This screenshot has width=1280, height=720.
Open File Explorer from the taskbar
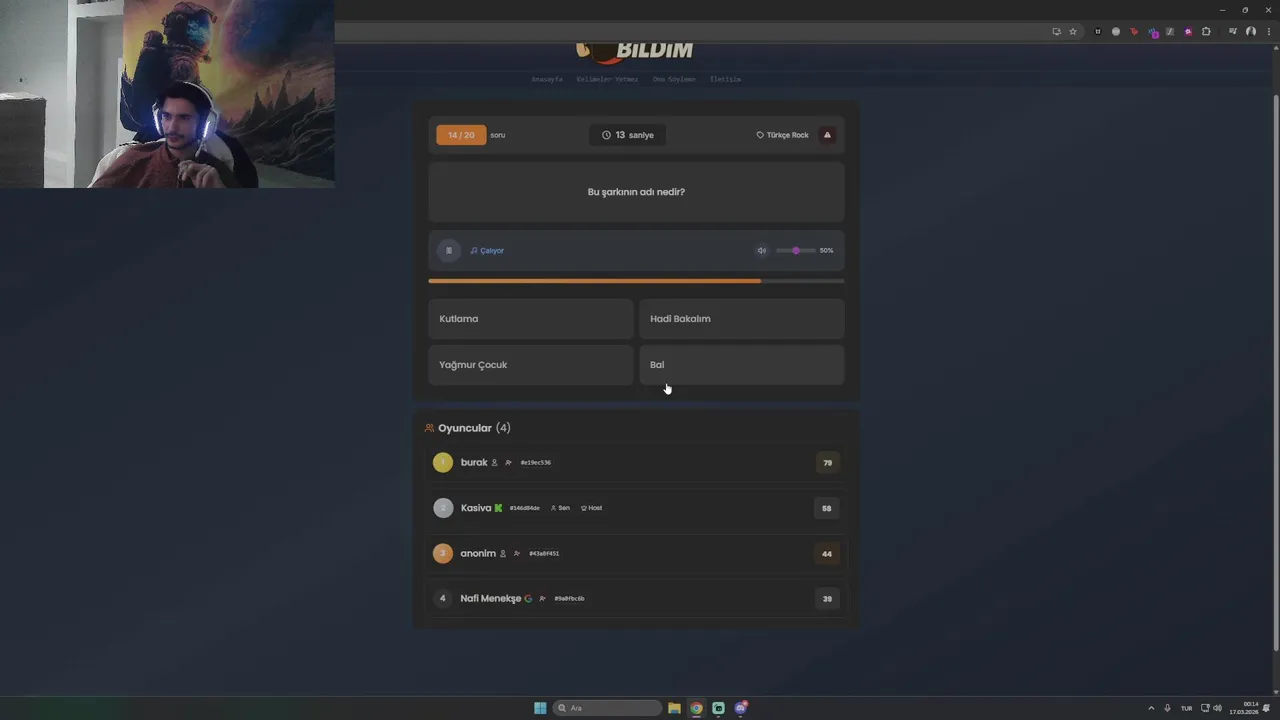pos(674,708)
